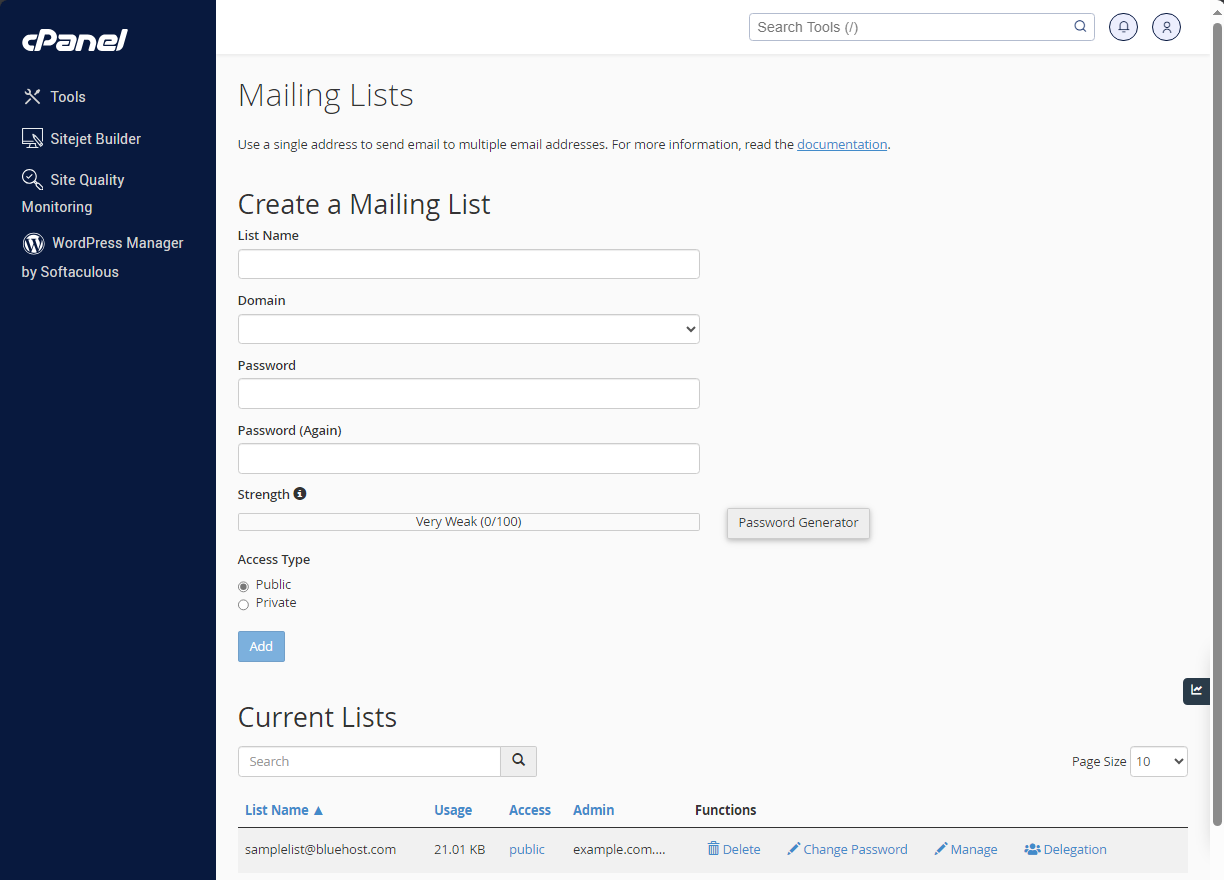Click the Strength info icon
The image size is (1224, 880).
(300, 492)
